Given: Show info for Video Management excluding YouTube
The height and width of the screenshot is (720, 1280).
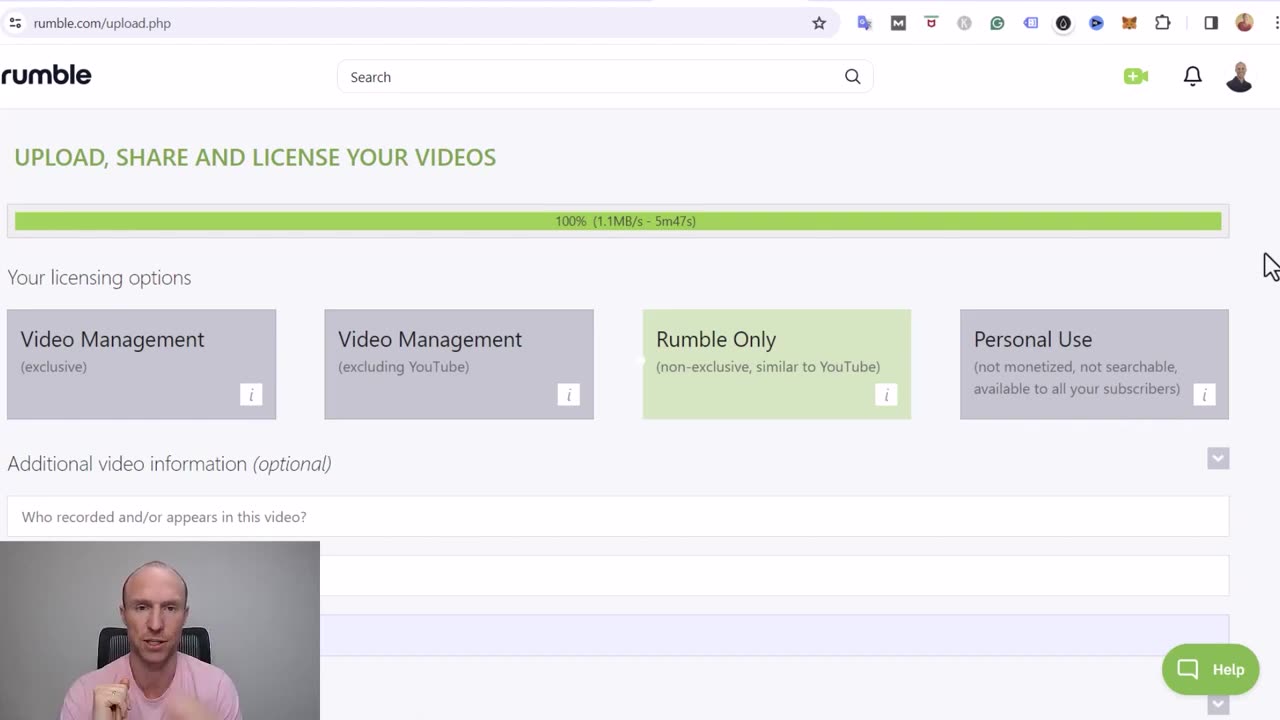Looking at the screenshot, I should (x=568, y=395).
